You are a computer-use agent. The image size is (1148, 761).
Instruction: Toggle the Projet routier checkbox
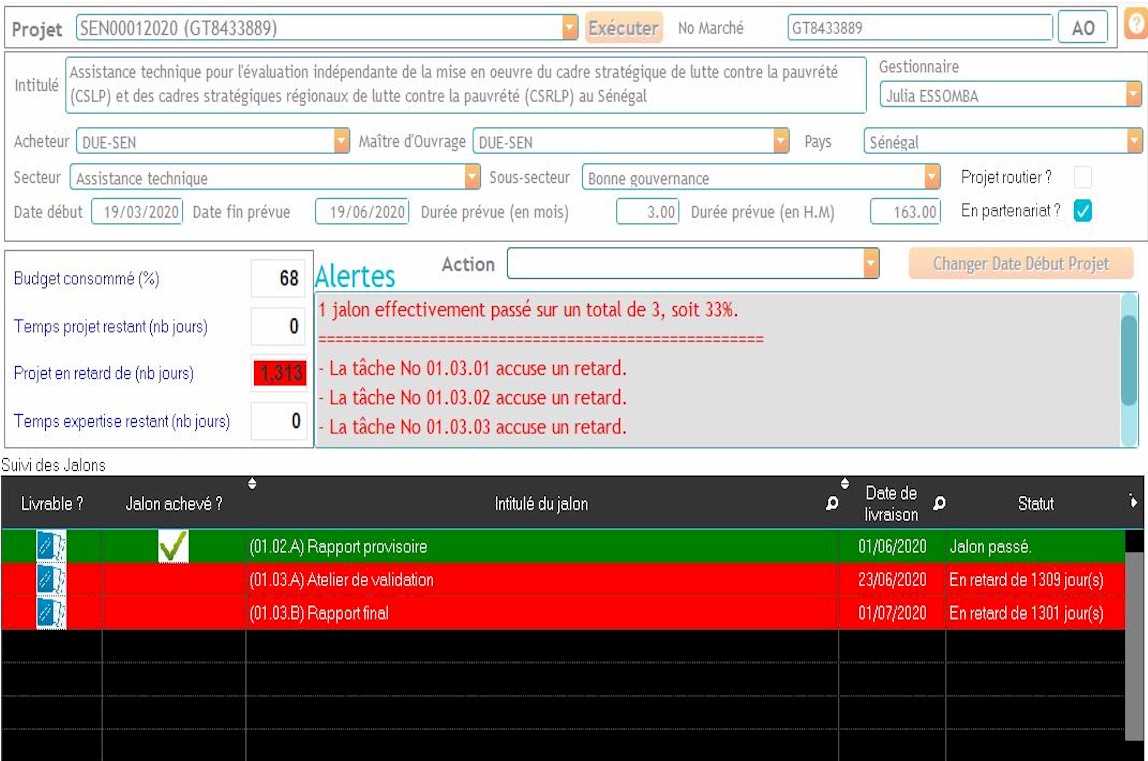coord(1082,178)
